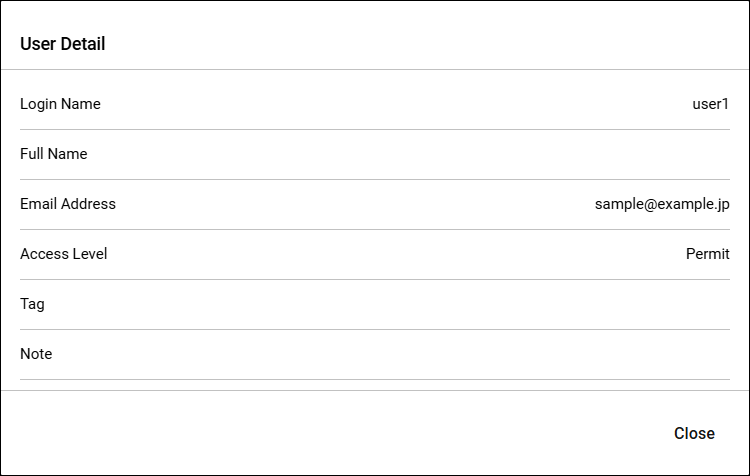Select the user1 login name value
Viewport: 750px width, 476px height.
click(x=710, y=104)
